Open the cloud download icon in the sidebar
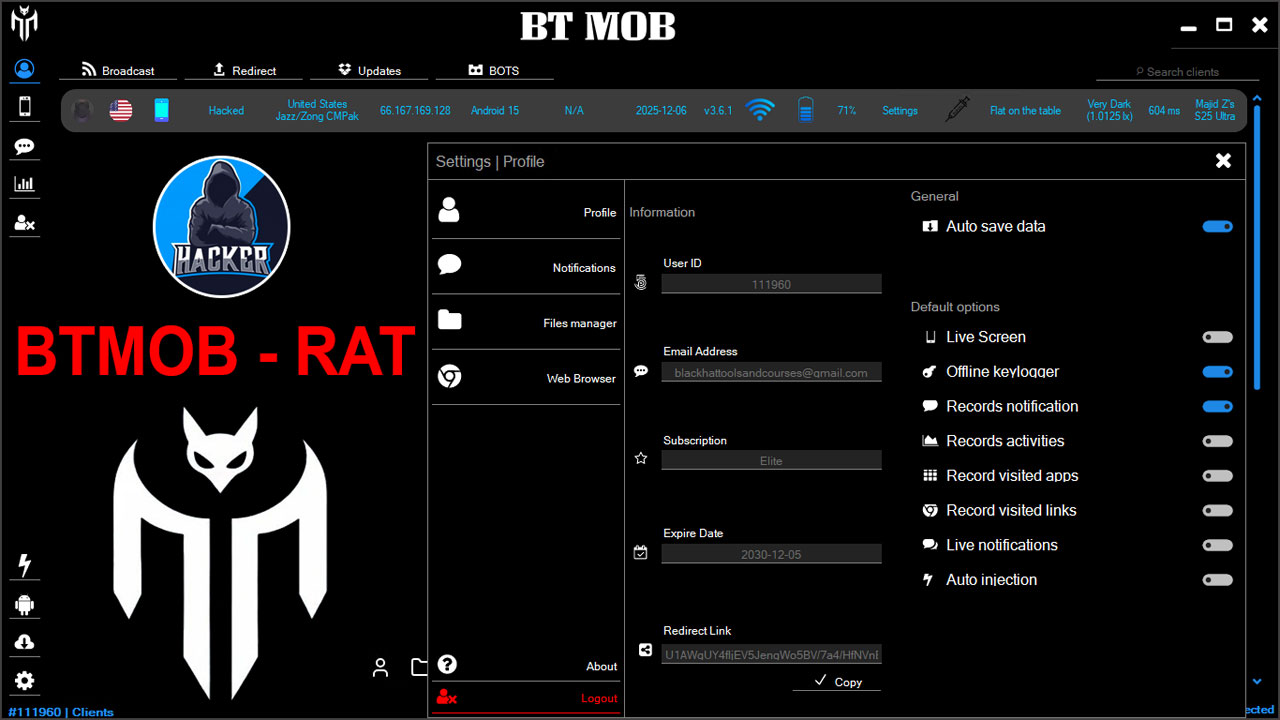Viewport: 1280px width, 720px height. pos(24,642)
